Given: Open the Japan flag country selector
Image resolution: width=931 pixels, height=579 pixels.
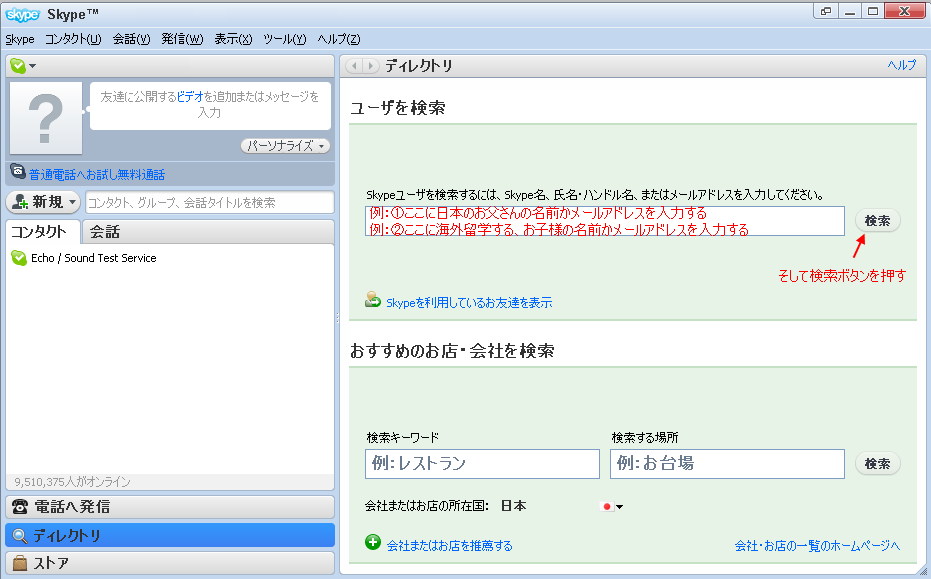Looking at the screenshot, I should 611,507.
